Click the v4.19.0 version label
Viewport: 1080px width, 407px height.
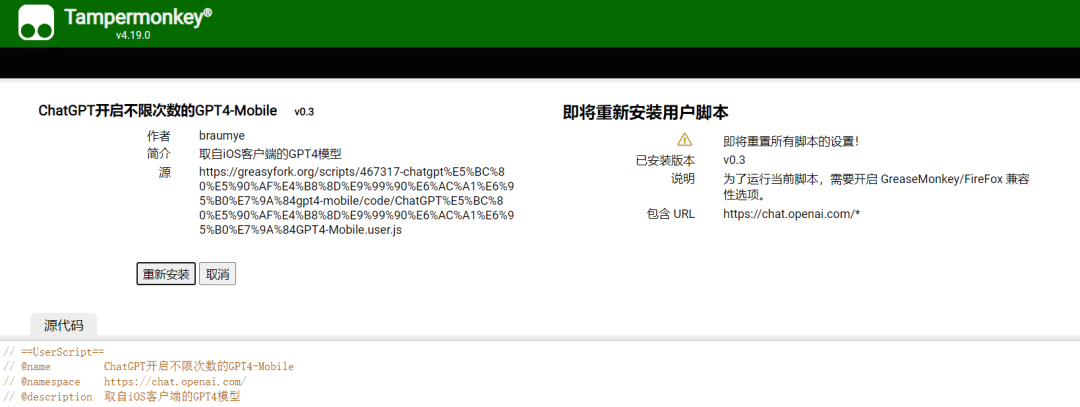(133, 36)
